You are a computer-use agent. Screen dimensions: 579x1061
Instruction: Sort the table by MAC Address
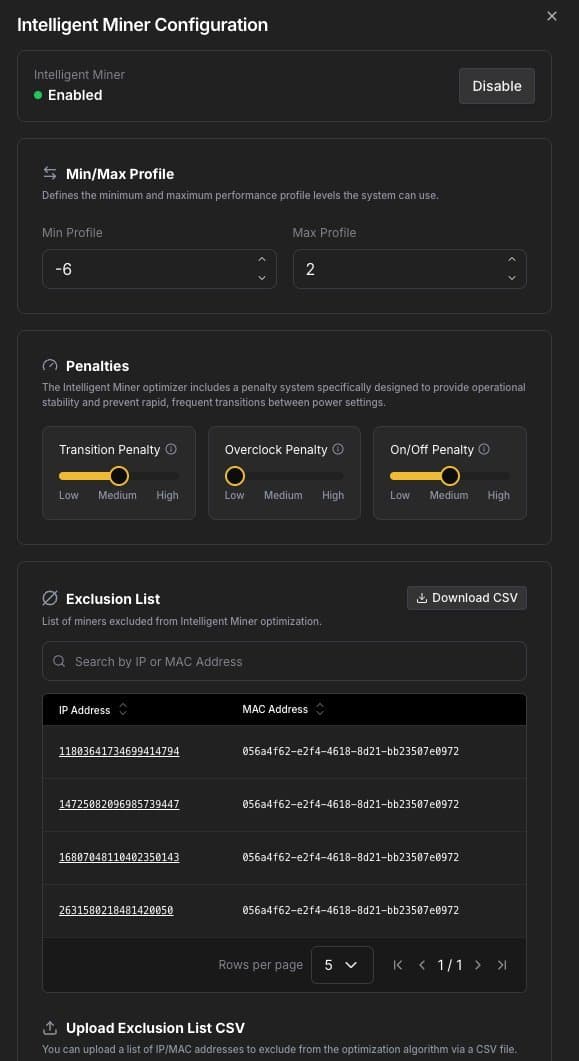tap(320, 709)
